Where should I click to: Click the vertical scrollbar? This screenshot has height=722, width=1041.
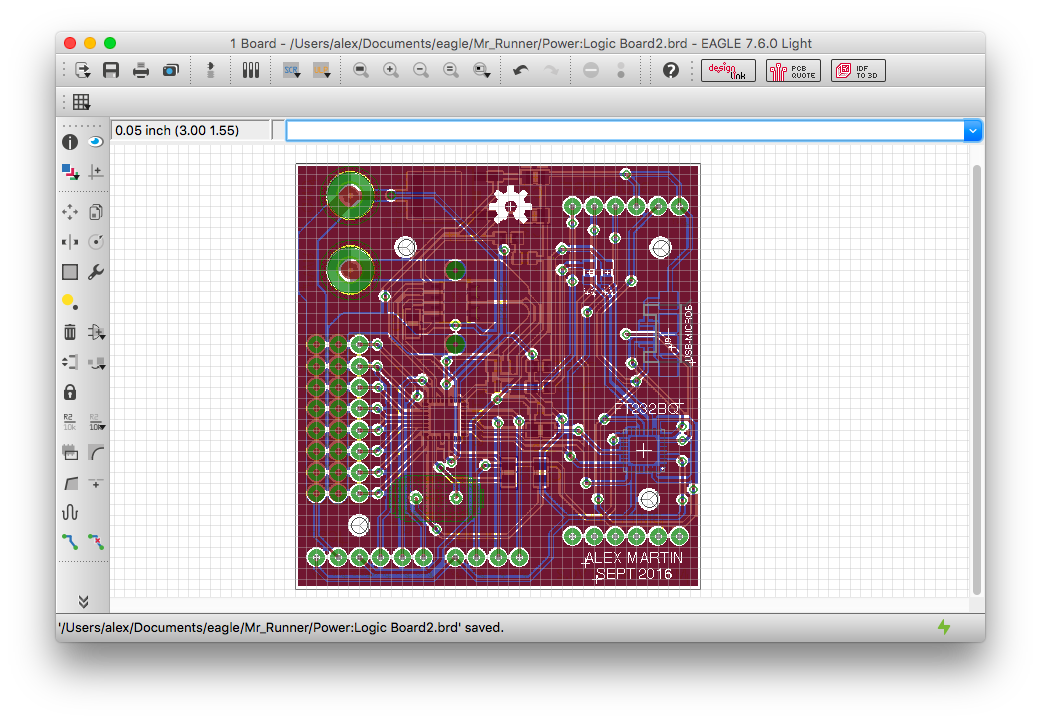pyautogui.click(x=976, y=380)
